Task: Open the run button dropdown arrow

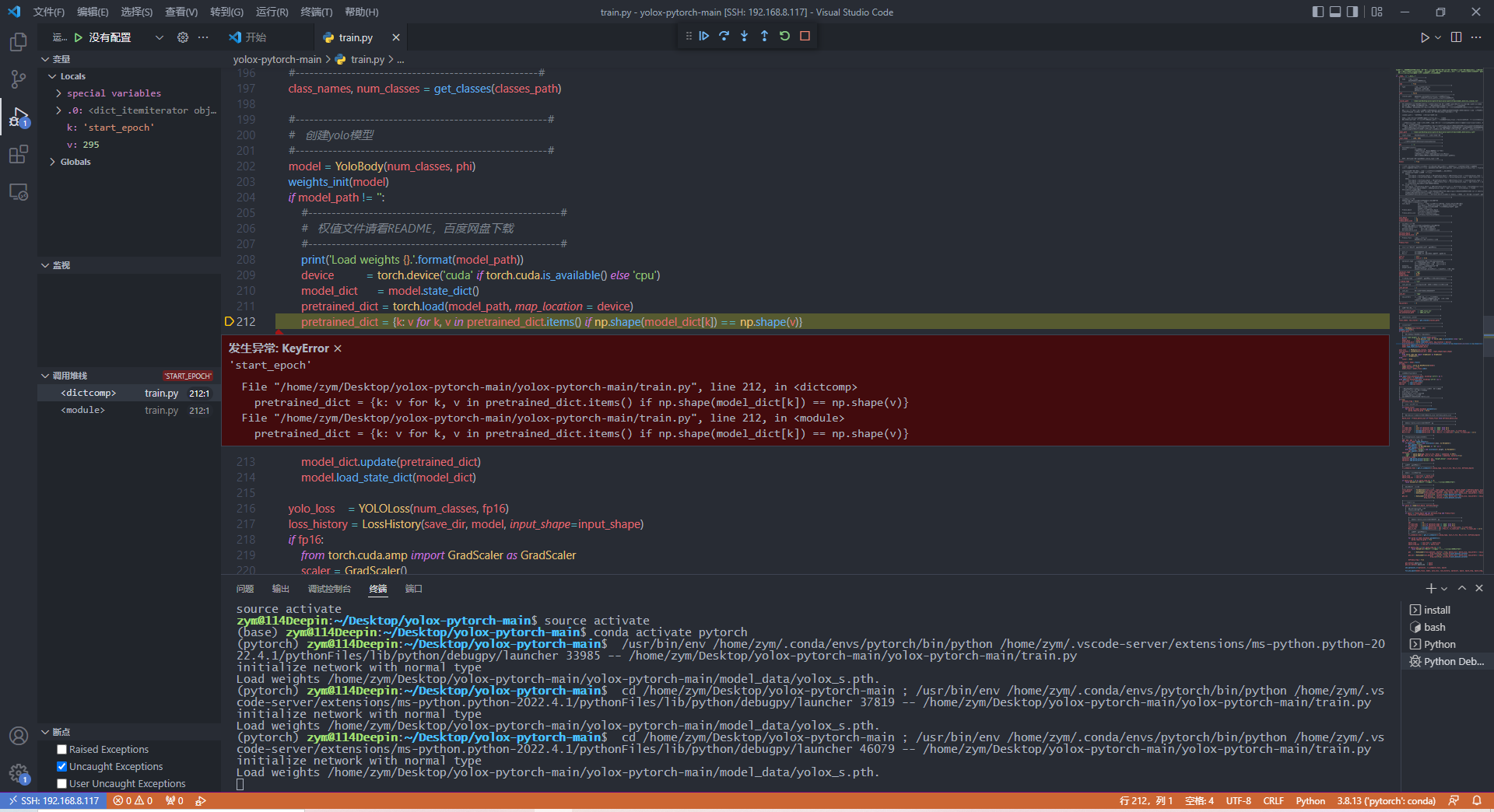Action: [1438, 37]
